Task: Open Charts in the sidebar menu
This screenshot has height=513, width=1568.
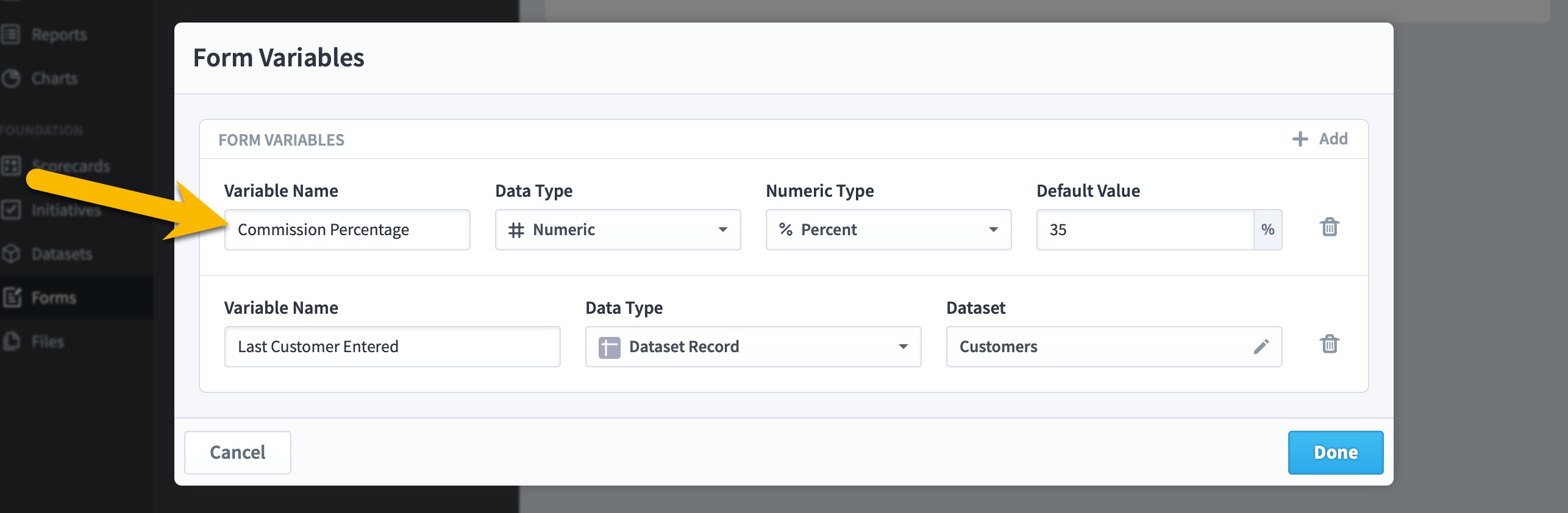Action: click(55, 79)
